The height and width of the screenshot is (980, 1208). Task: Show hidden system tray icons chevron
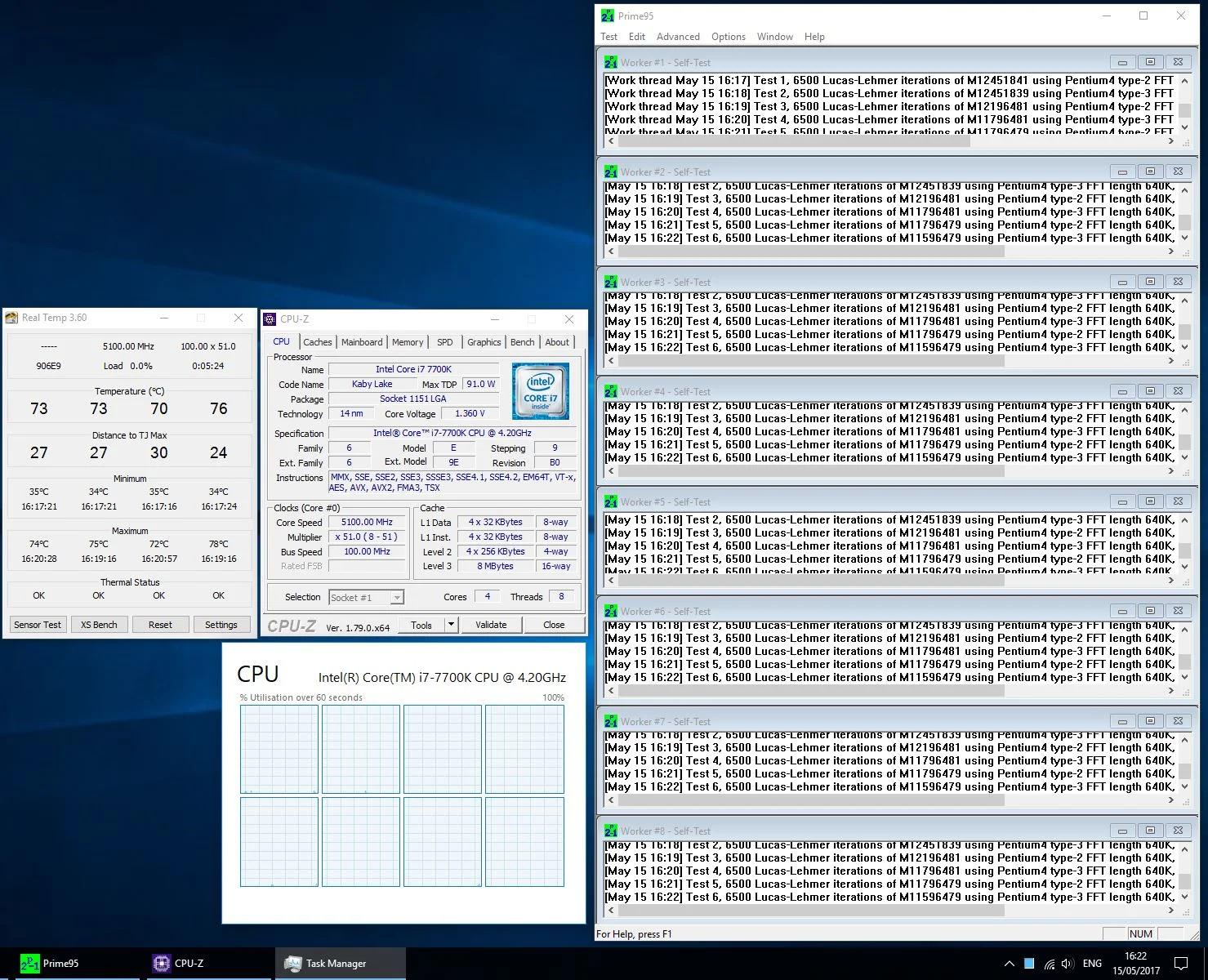pyautogui.click(x=1010, y=964)
